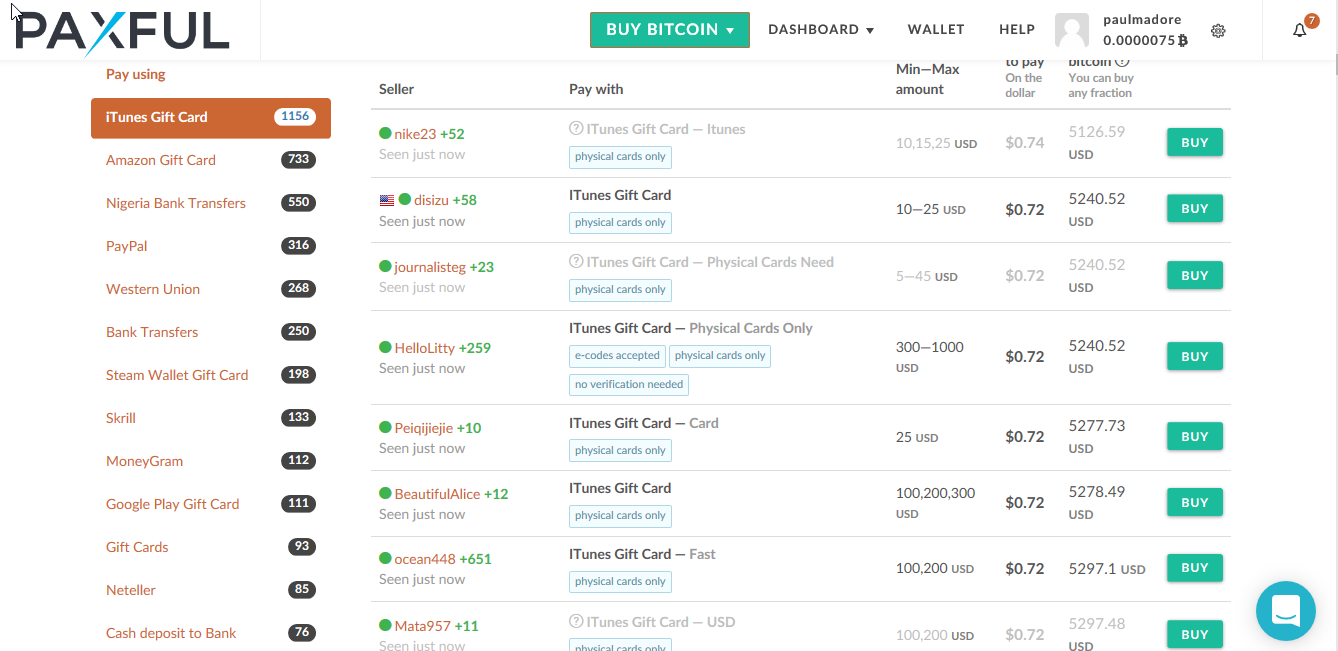Image resolution: width=1338 pixels, height=651 pixels.
Task: Choose PayPal from the payment list
Action: (127, 246)
